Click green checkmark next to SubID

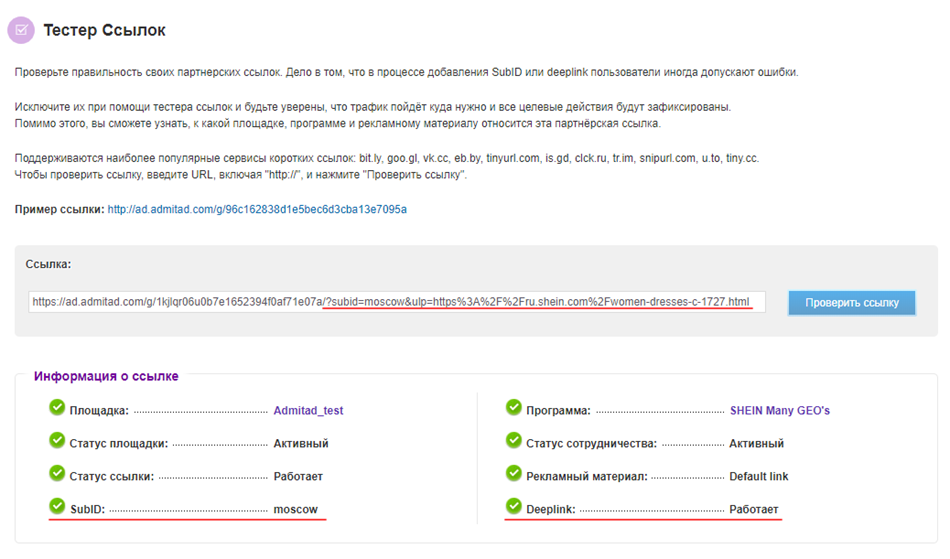coord(57,507)
